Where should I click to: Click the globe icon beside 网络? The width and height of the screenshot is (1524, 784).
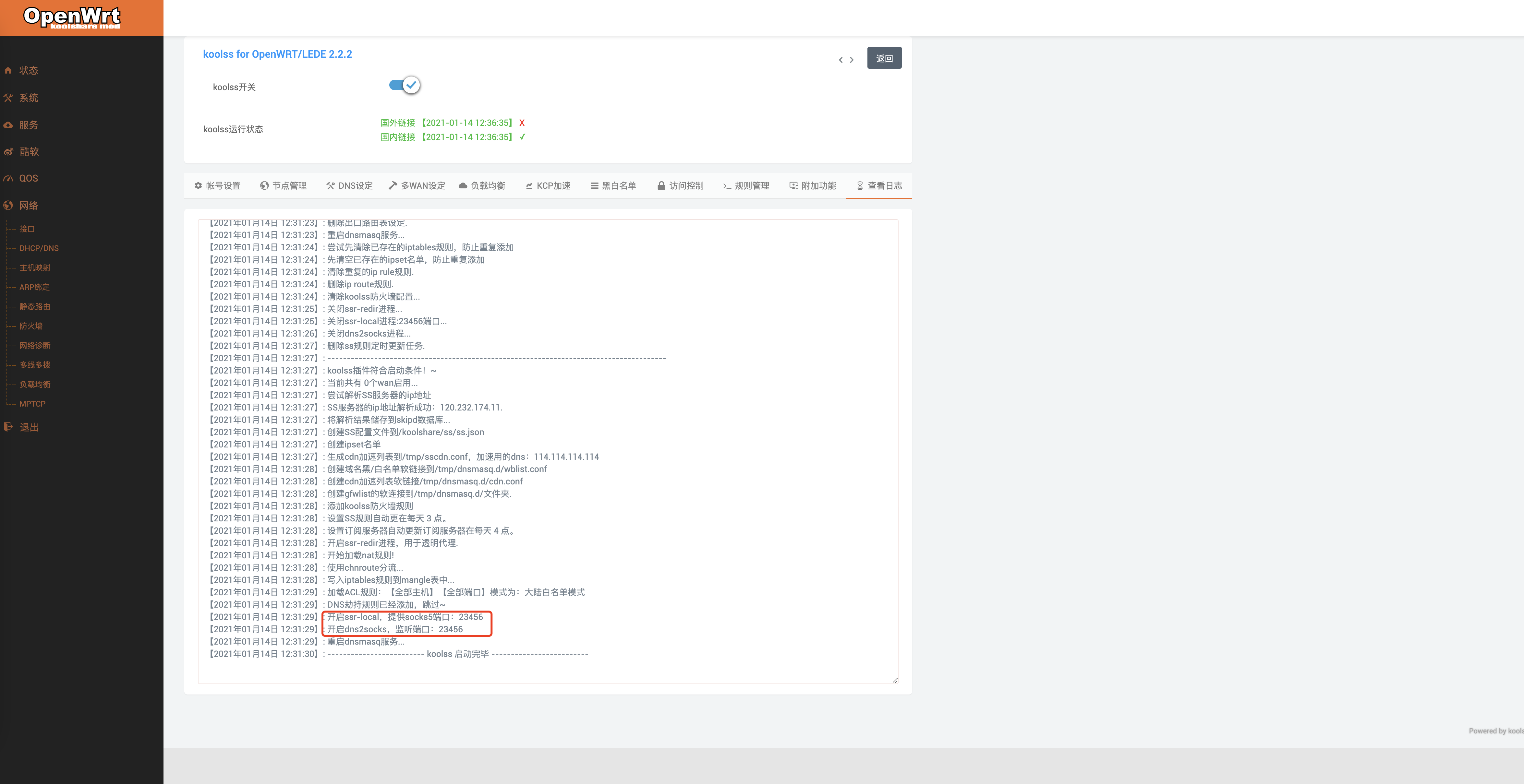click(8, 205)
